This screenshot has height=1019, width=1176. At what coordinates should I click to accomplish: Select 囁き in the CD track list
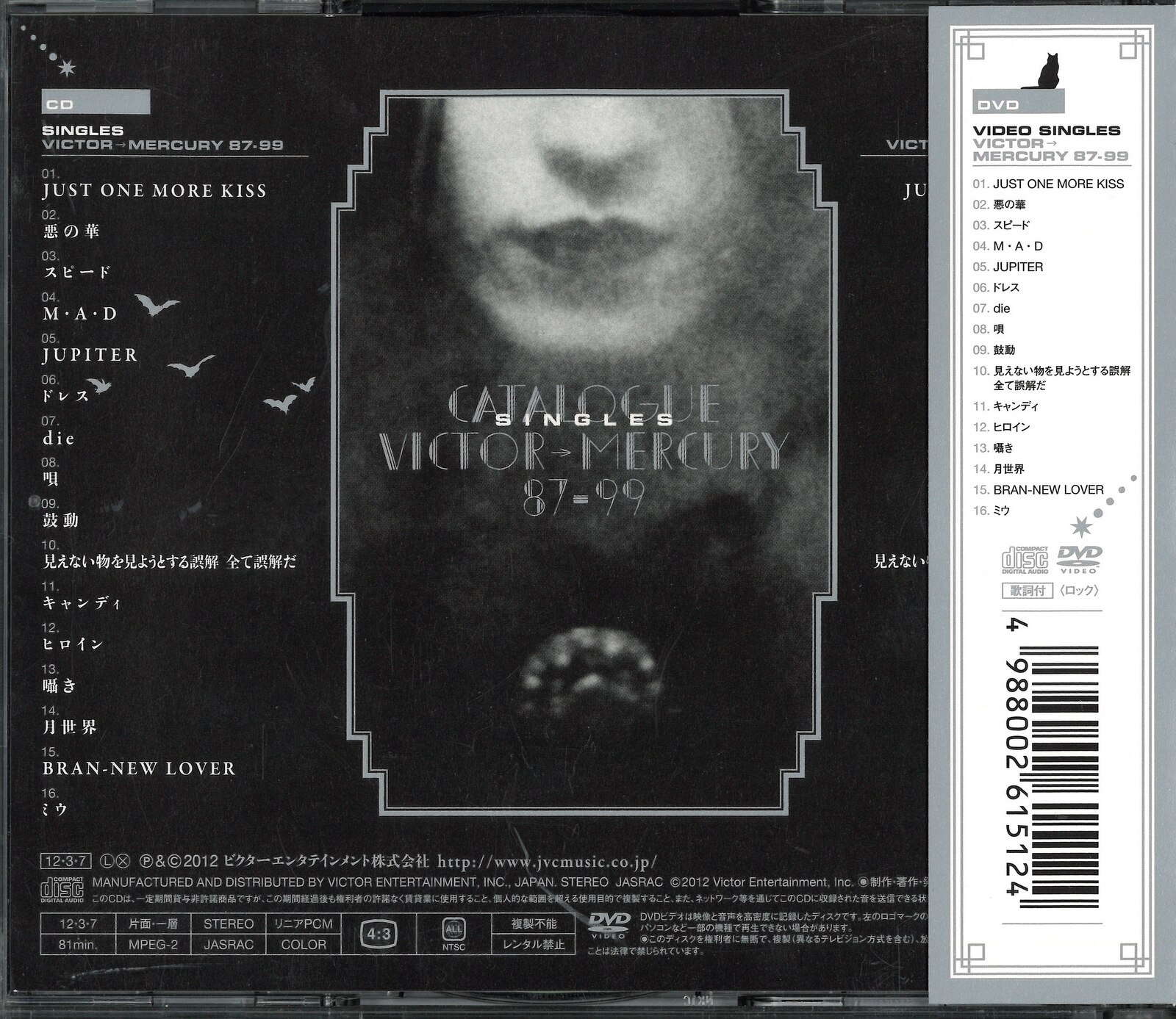point(60,686)
